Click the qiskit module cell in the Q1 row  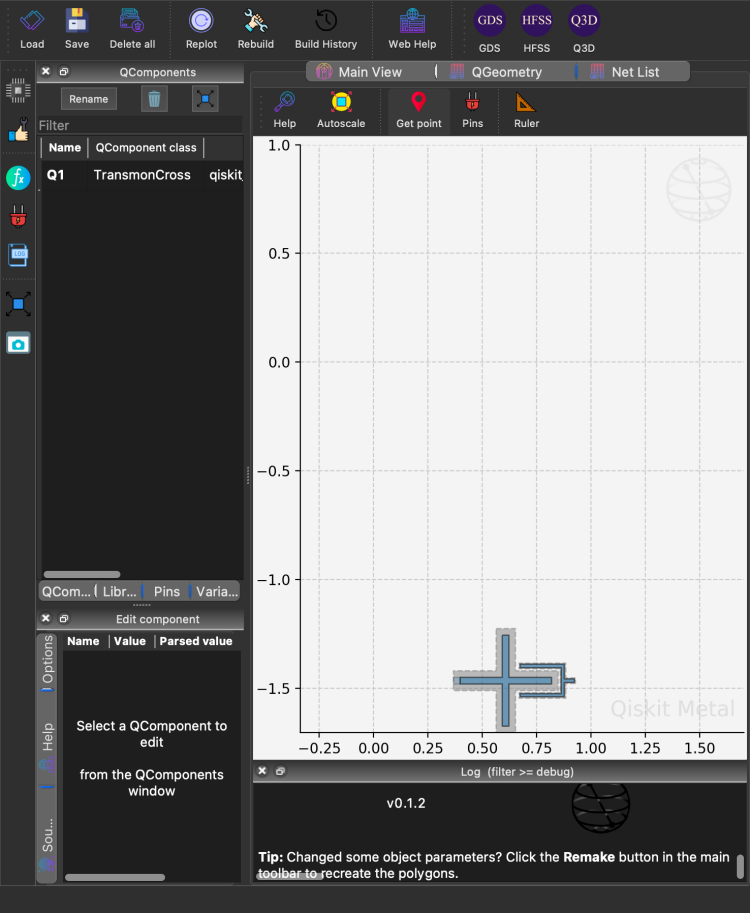(x=225, y=175)
